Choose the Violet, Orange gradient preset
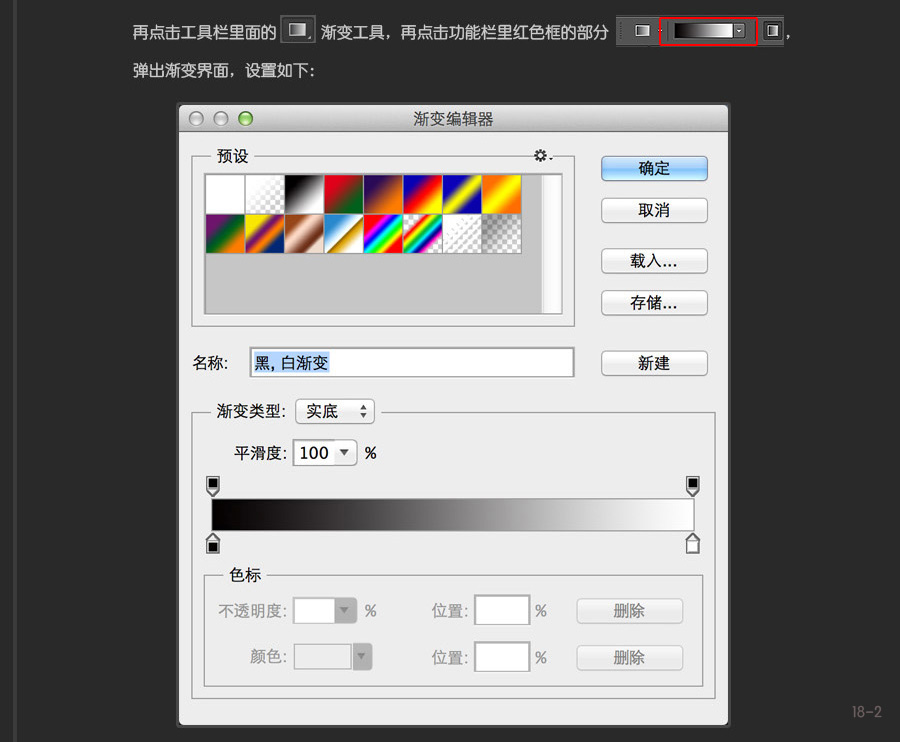Viewport: 900px width, 742px height. pyautogui.click(x=383, y=194)
